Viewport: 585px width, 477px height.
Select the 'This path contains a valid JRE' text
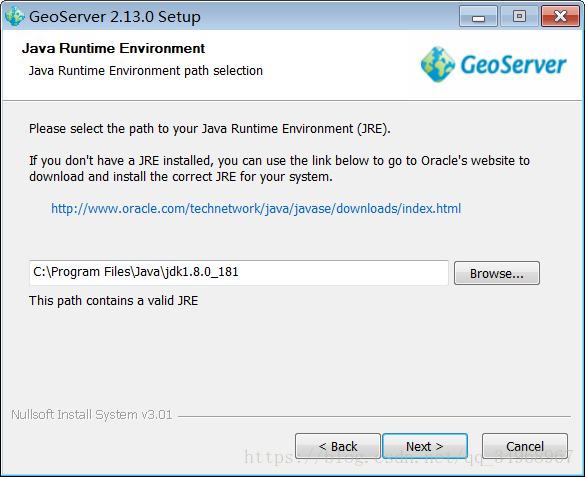tap(113, 301)
